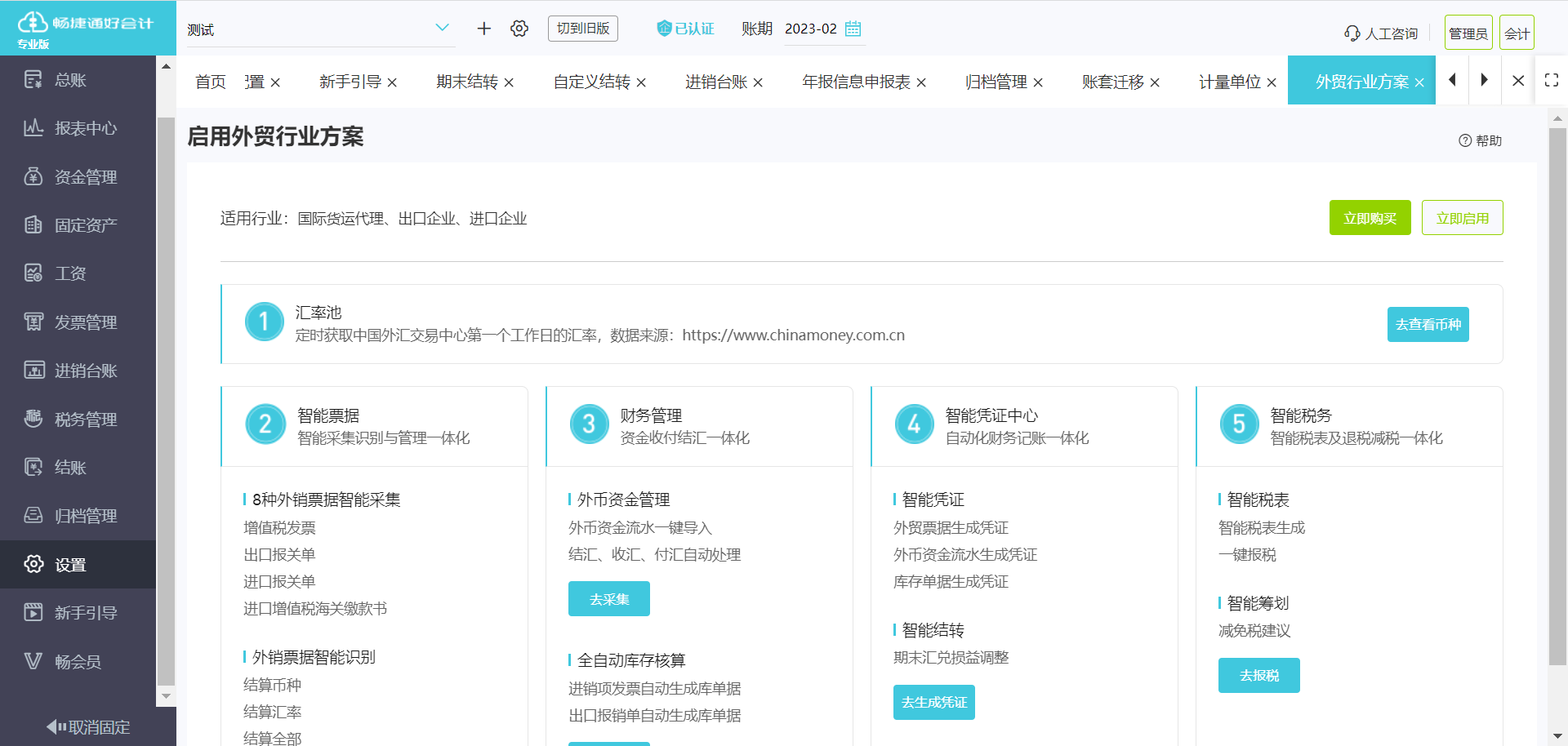Viewport: 1568px width, 746px height.
Task: Close the 账套迁移 tab
Action: tap(1155, 82)
